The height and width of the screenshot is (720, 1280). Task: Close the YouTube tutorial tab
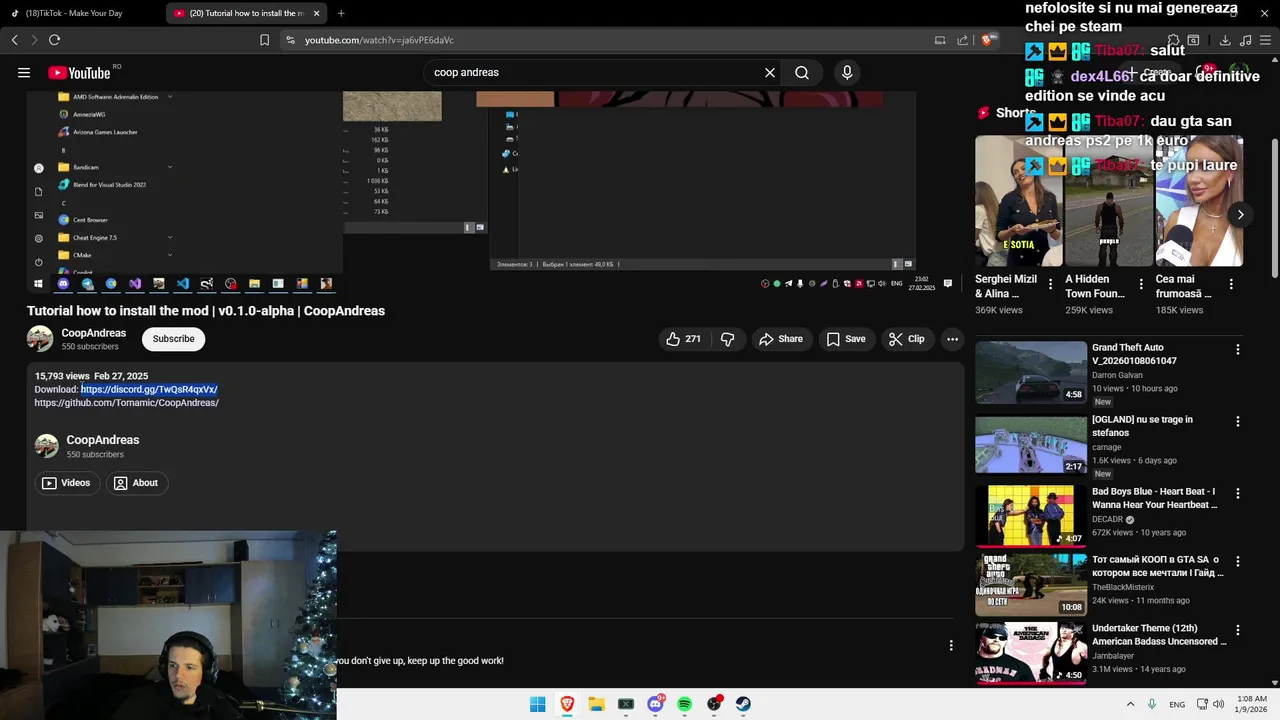(x=317, y=13)
